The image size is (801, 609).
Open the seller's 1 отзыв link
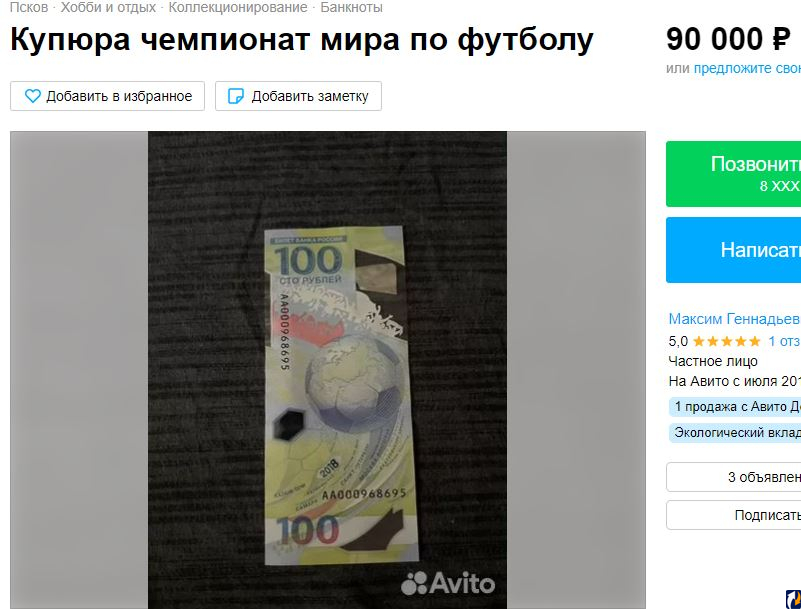click(785, 341)
